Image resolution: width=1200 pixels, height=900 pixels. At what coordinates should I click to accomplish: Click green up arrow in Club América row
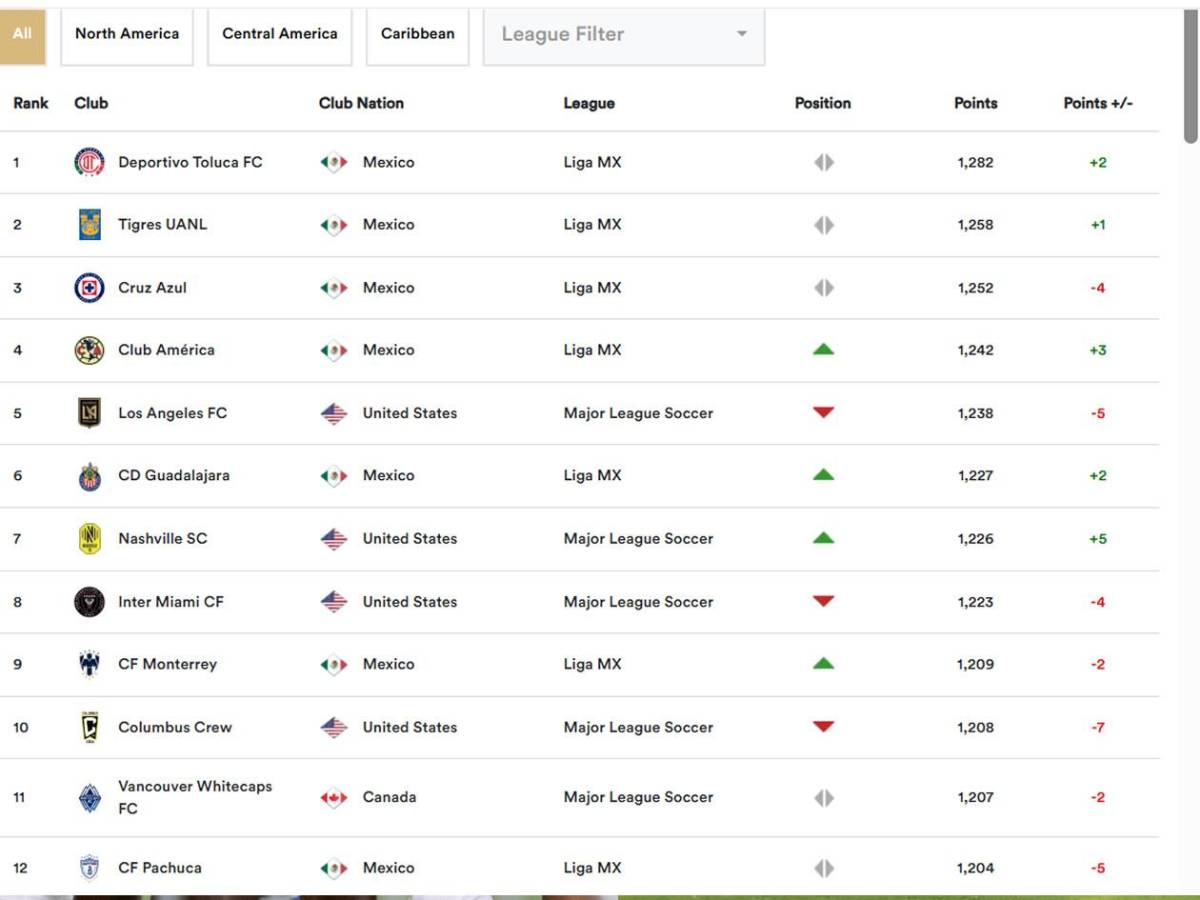(823, 349)
